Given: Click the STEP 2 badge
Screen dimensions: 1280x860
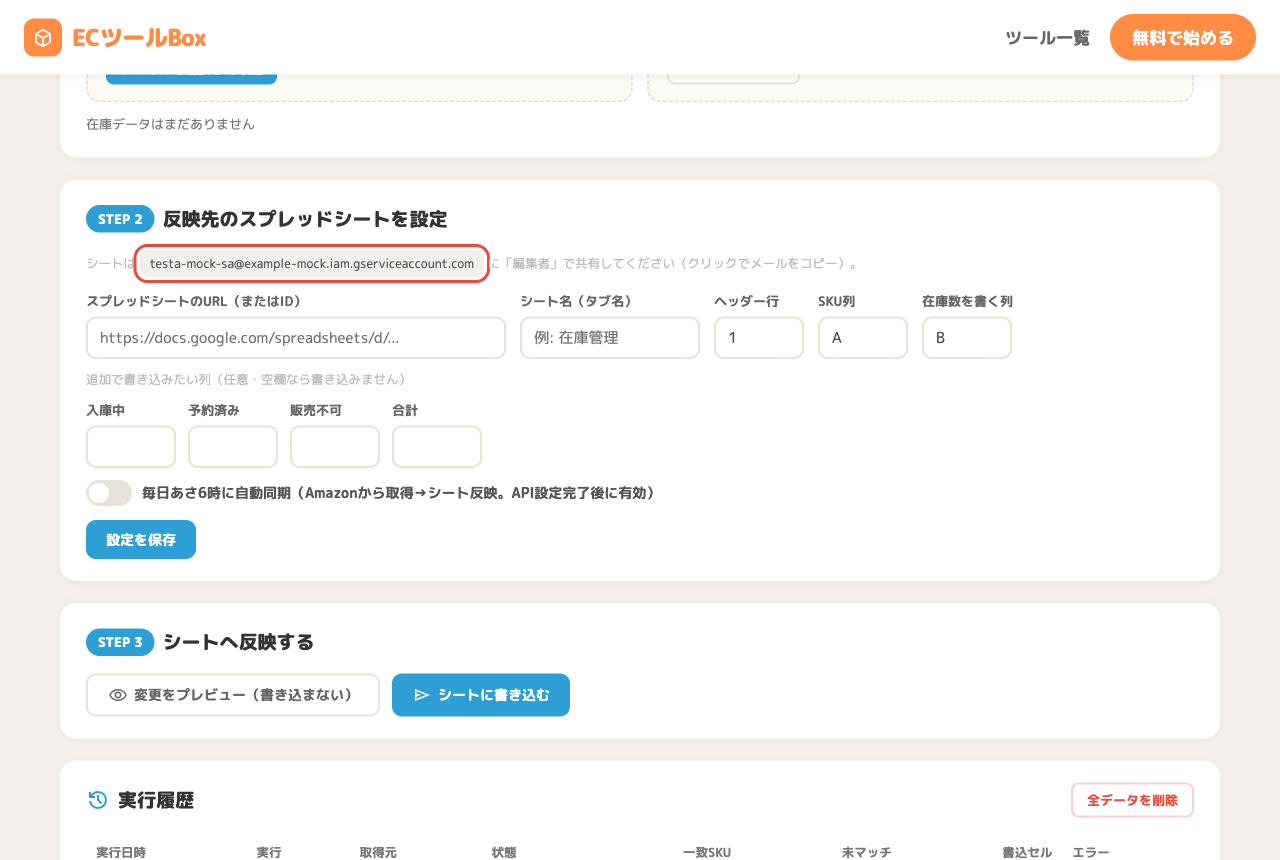Looking at the screenshot, I should pos(120,219).
